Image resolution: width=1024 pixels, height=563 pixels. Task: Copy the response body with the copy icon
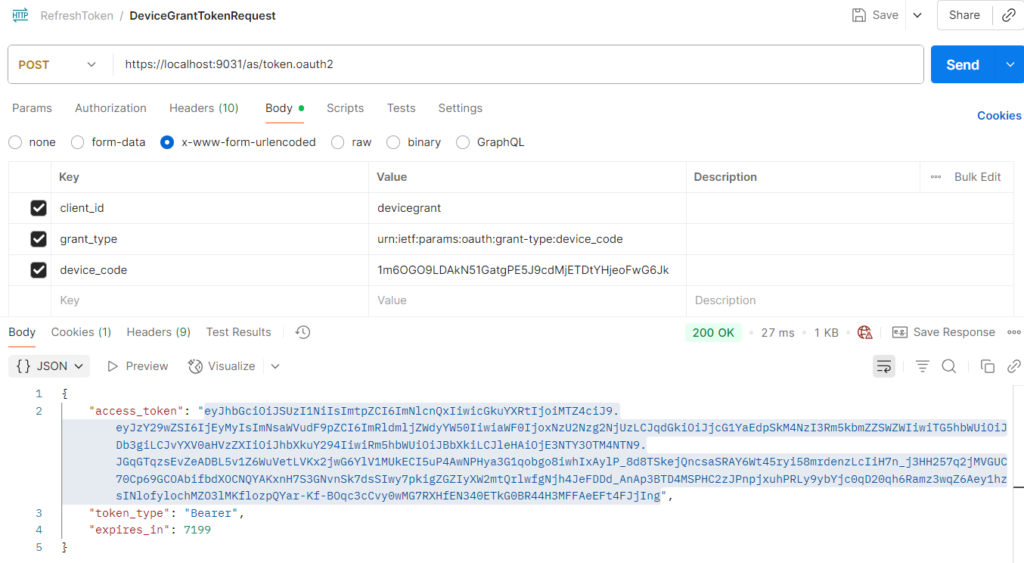[987, 366]
